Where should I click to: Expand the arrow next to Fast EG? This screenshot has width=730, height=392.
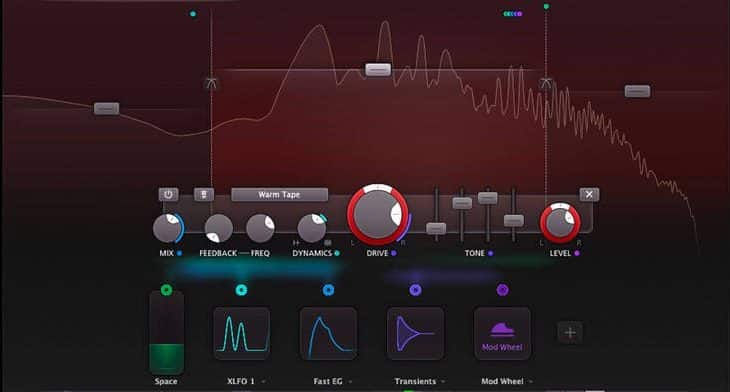click(x=350, y=381)
